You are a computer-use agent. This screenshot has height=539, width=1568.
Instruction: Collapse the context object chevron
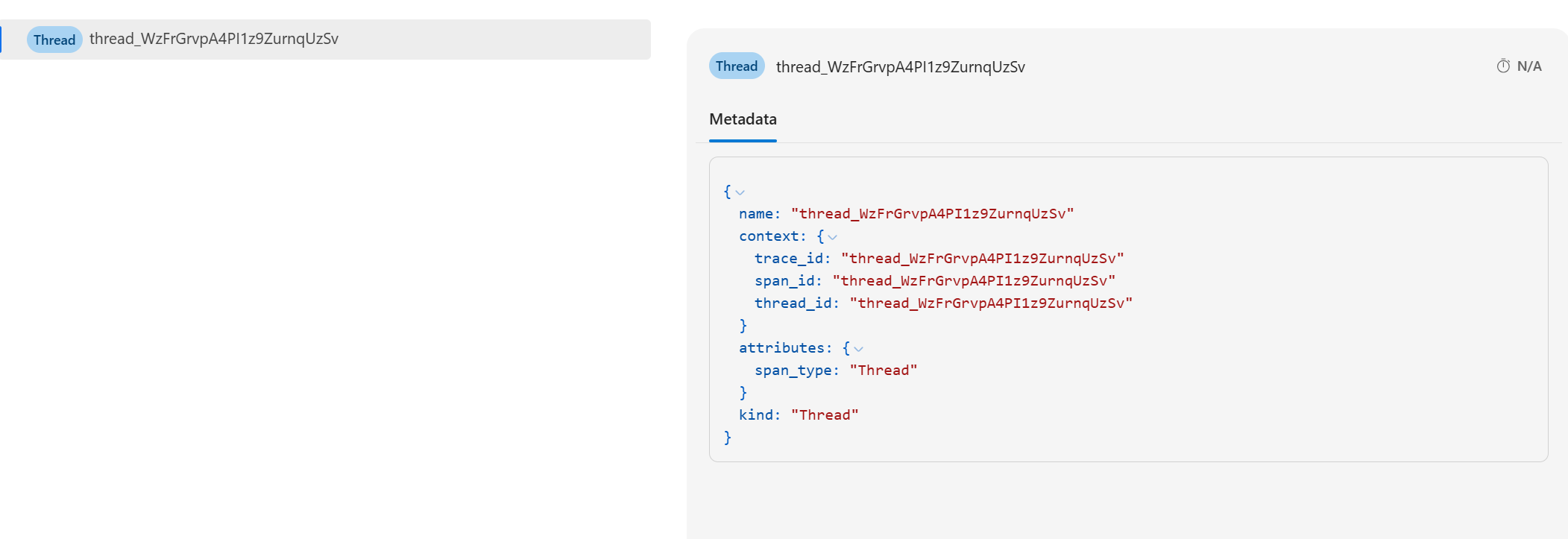click(833, 237)
